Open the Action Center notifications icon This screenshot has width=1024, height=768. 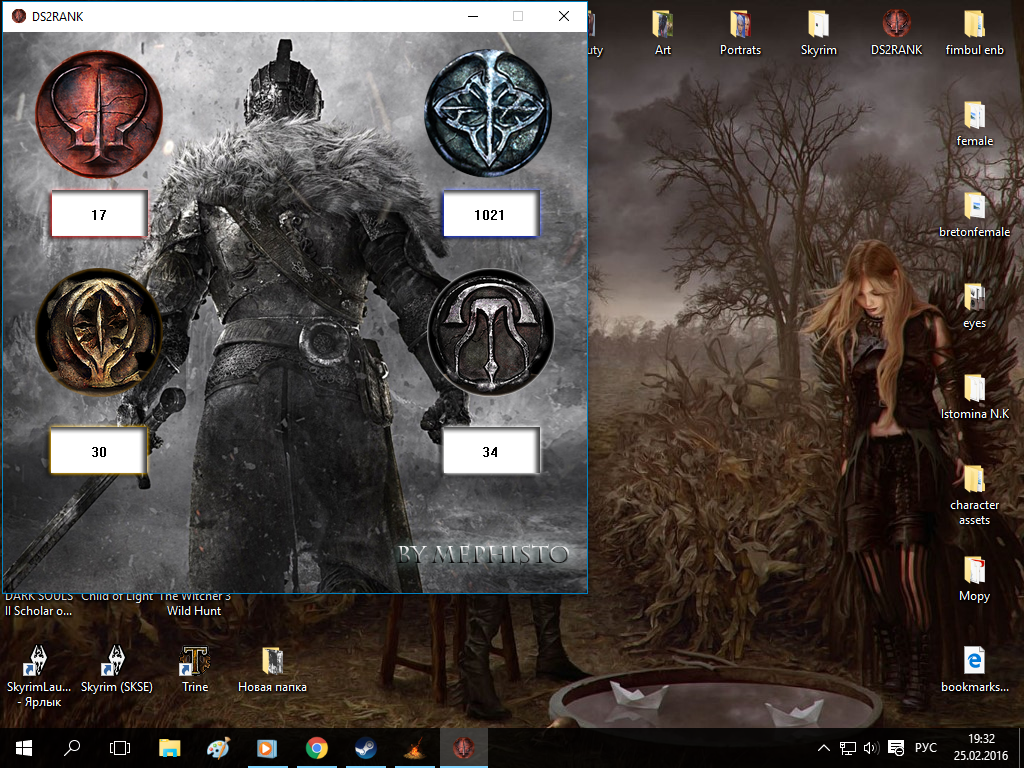[x=896, y=748]
